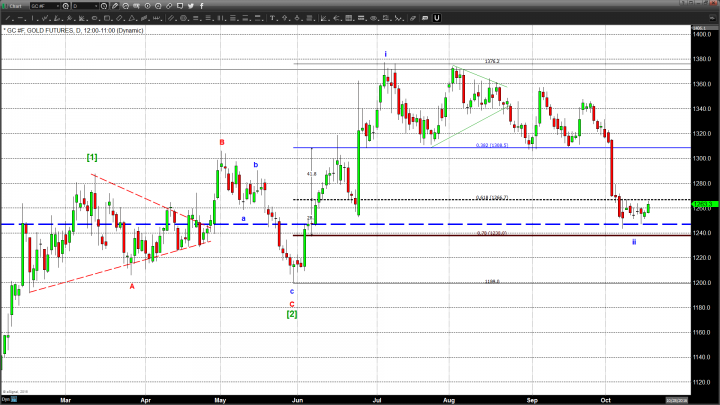720x405 pixels.
Task: Open the GC #F symbol dropdown
Action: point(58,6)
